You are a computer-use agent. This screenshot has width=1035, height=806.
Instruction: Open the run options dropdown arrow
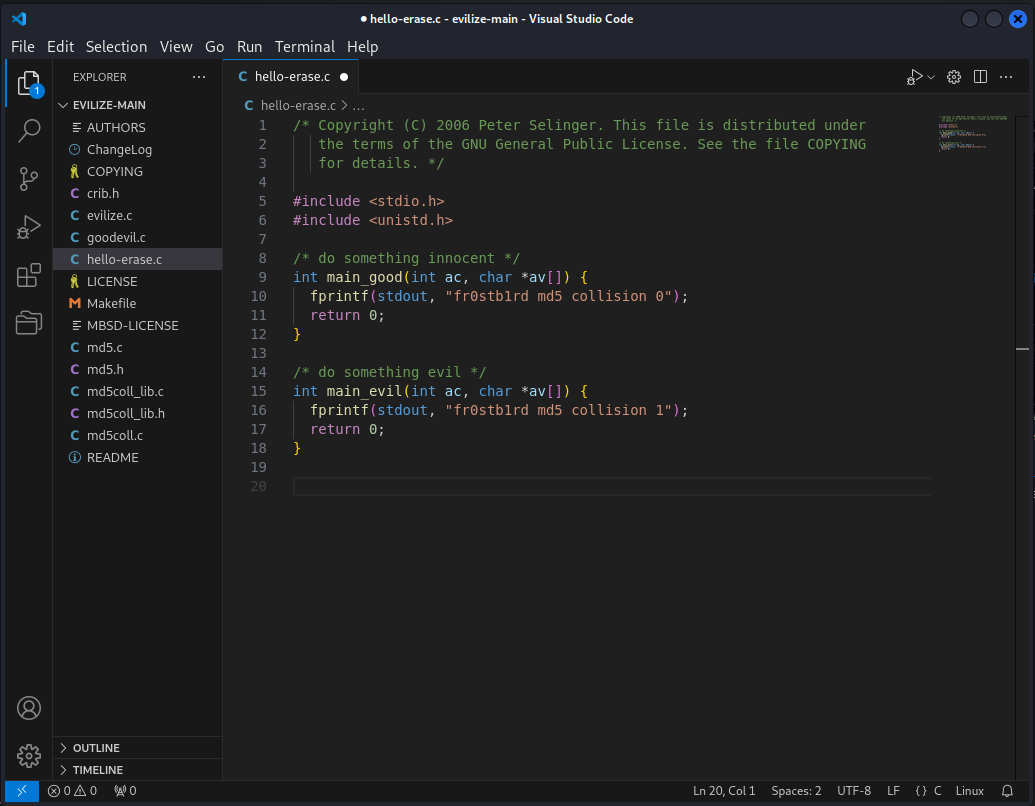tap(931, 77)
